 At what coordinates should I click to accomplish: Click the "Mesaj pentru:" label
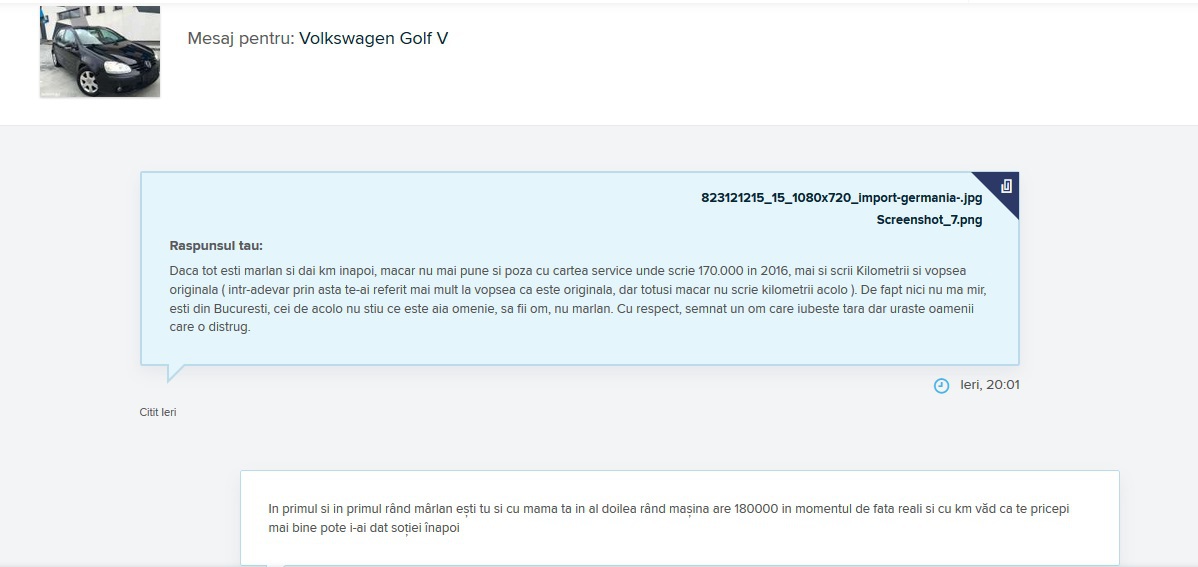click(x=240, y=39)
